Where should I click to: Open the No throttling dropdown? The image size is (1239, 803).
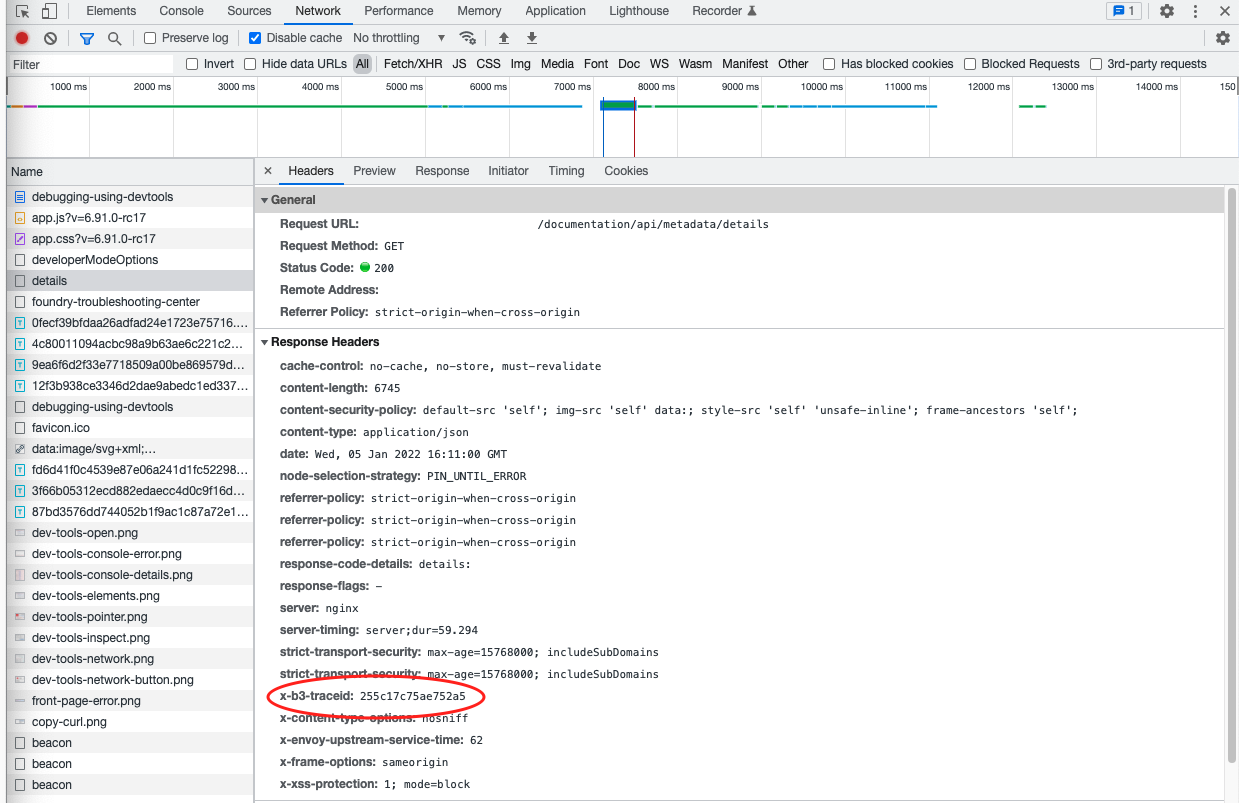[x=399, y=38]
